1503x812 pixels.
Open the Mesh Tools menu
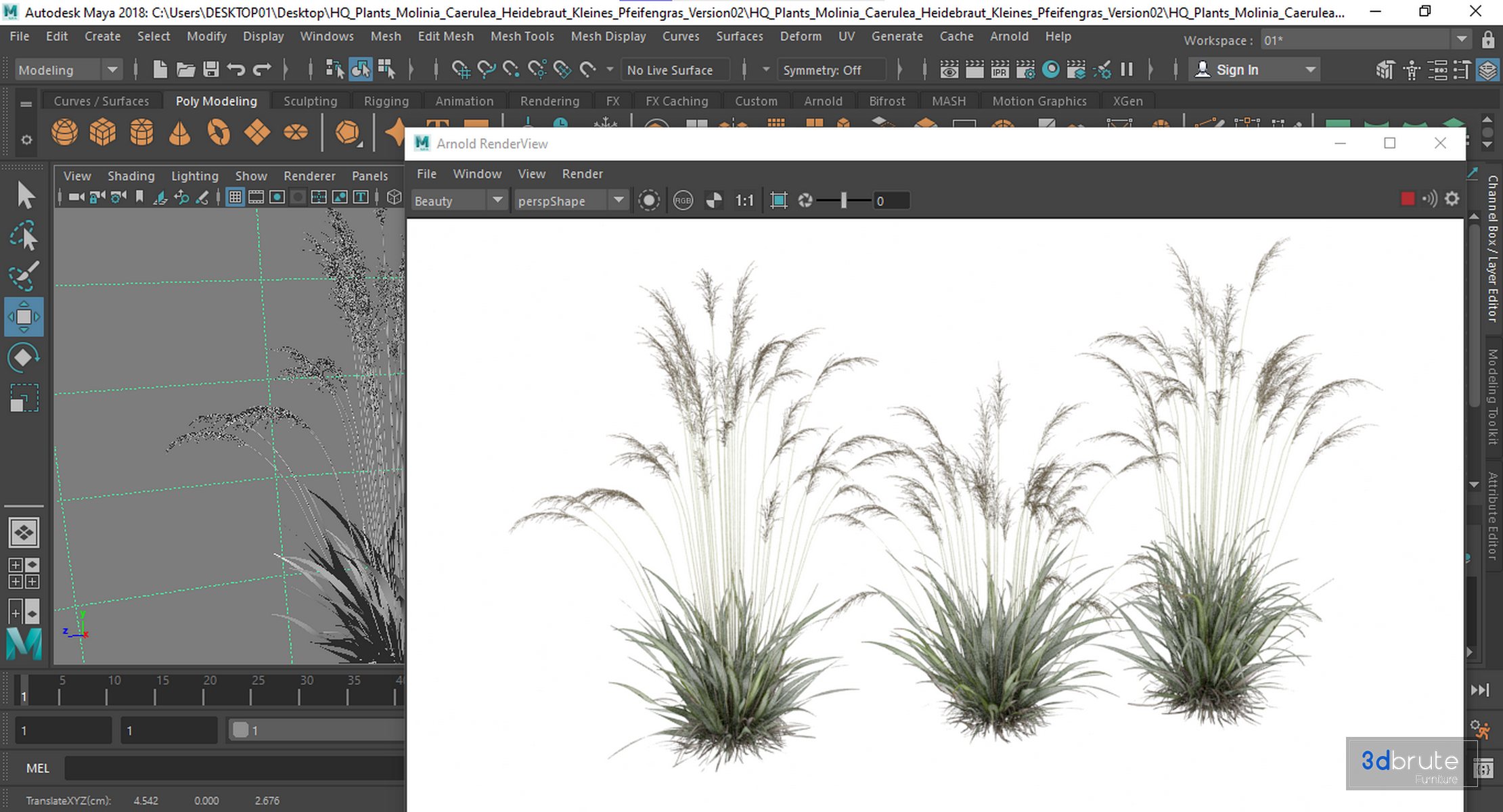(x=522, y=37)
